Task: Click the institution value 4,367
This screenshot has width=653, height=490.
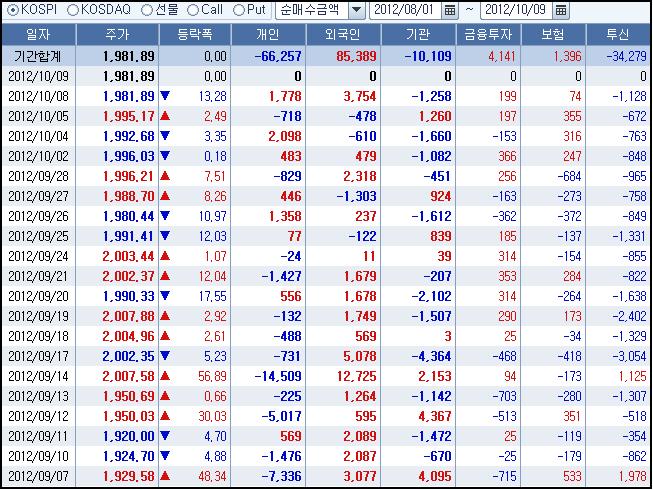Action: point(435,416)
